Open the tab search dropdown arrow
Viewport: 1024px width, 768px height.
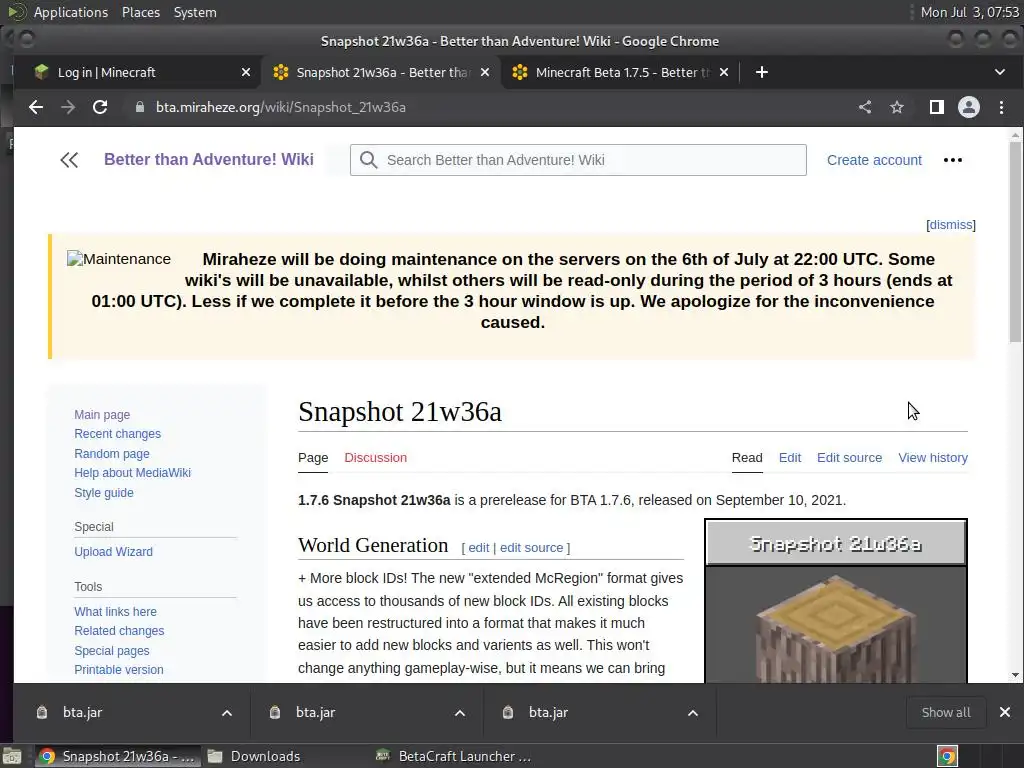point(1000,72)
